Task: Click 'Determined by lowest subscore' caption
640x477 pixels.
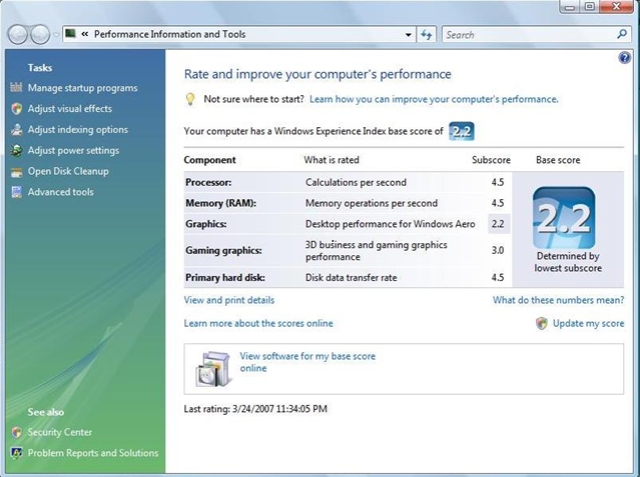Action: pyautogui.click(x=568, y=262)
